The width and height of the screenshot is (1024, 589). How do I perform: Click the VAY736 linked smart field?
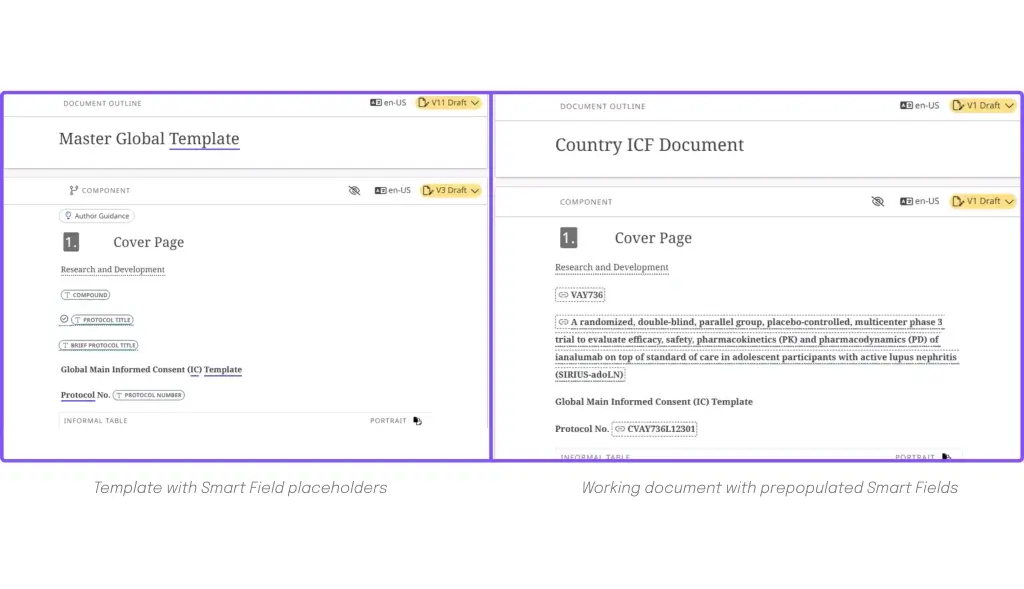[x=581, y=295]
